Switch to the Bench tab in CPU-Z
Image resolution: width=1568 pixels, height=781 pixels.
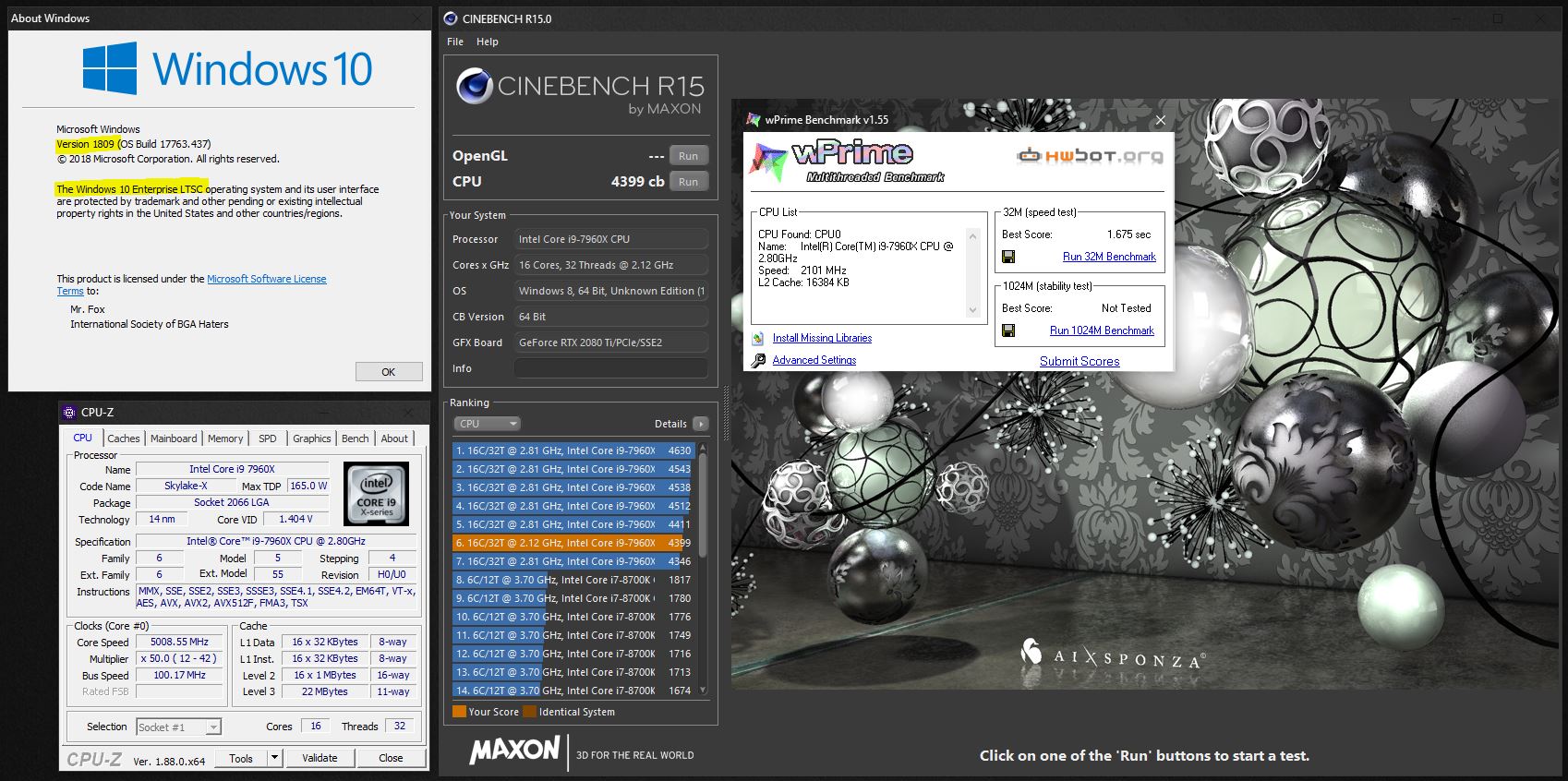click(x=355, y=439)
